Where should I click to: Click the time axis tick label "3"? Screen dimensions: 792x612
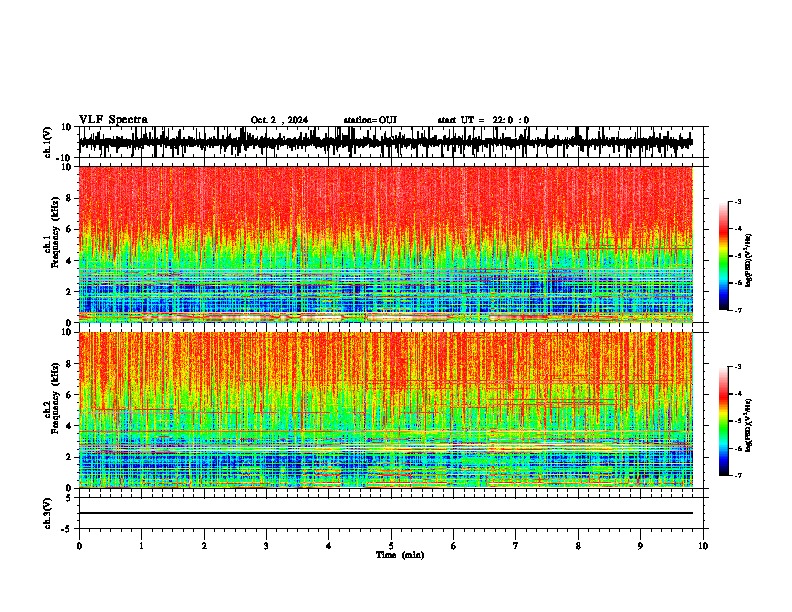pos(266,546)
